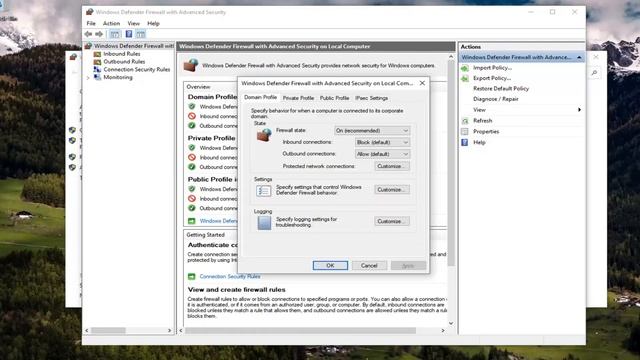
Task: Click the Settings list icon in dialog
Action: click(x=263, y=191)
